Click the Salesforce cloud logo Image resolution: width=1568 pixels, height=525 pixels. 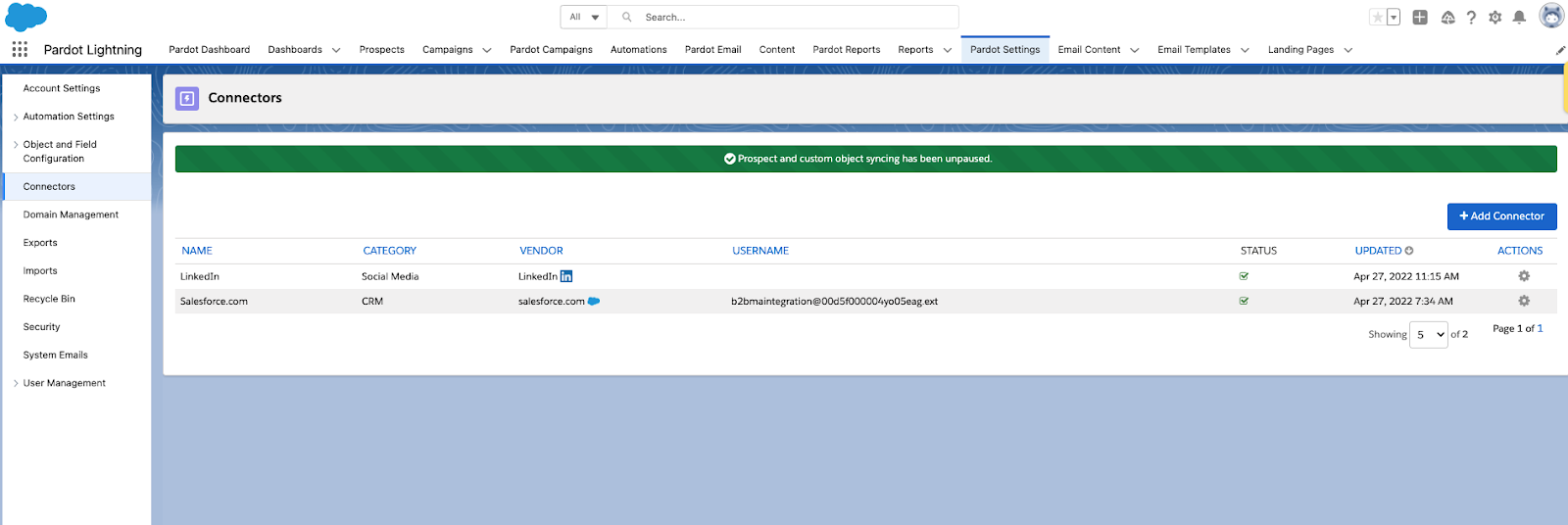click(26, 17)
